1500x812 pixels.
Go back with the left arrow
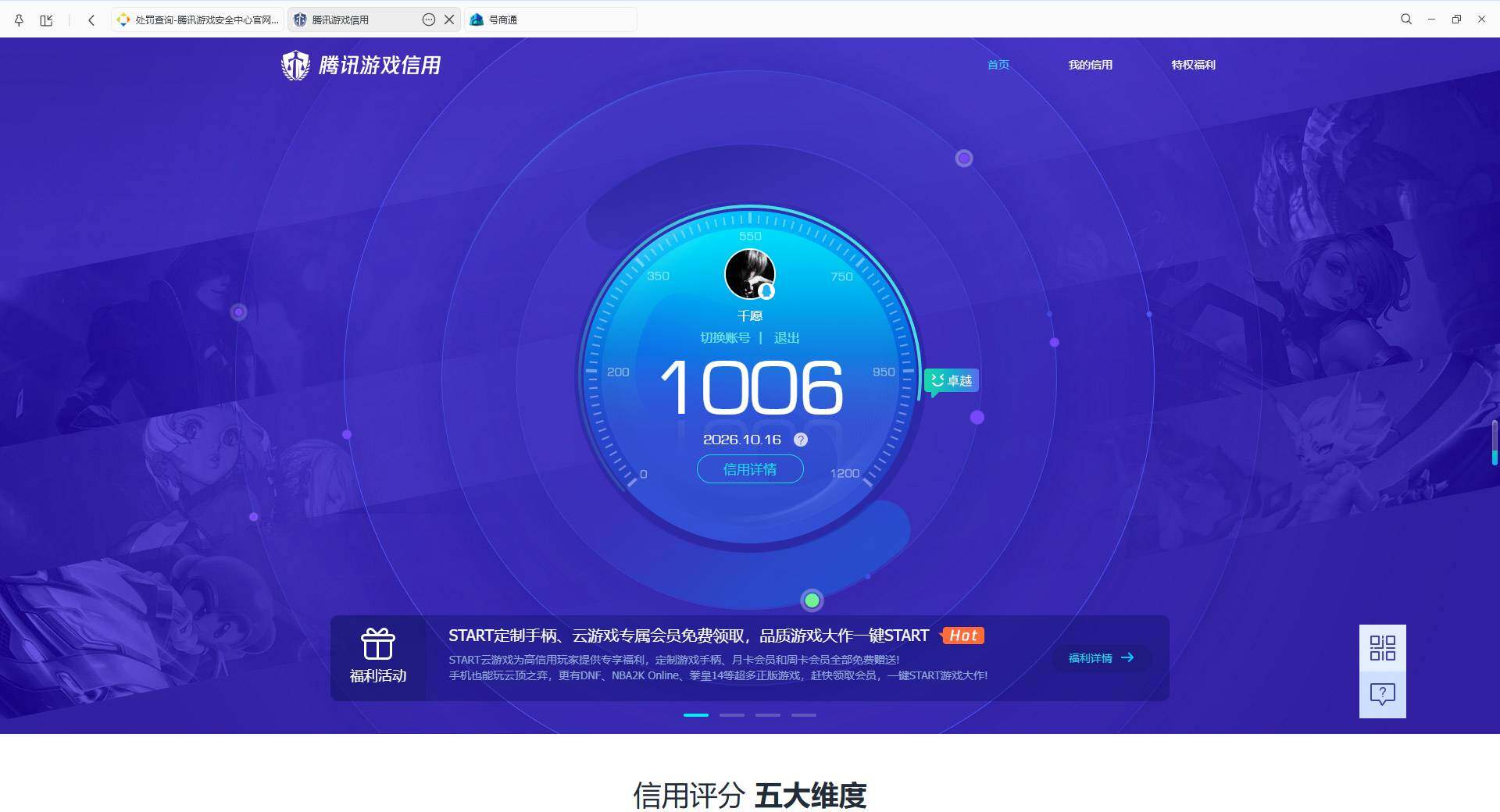(91, 20)
